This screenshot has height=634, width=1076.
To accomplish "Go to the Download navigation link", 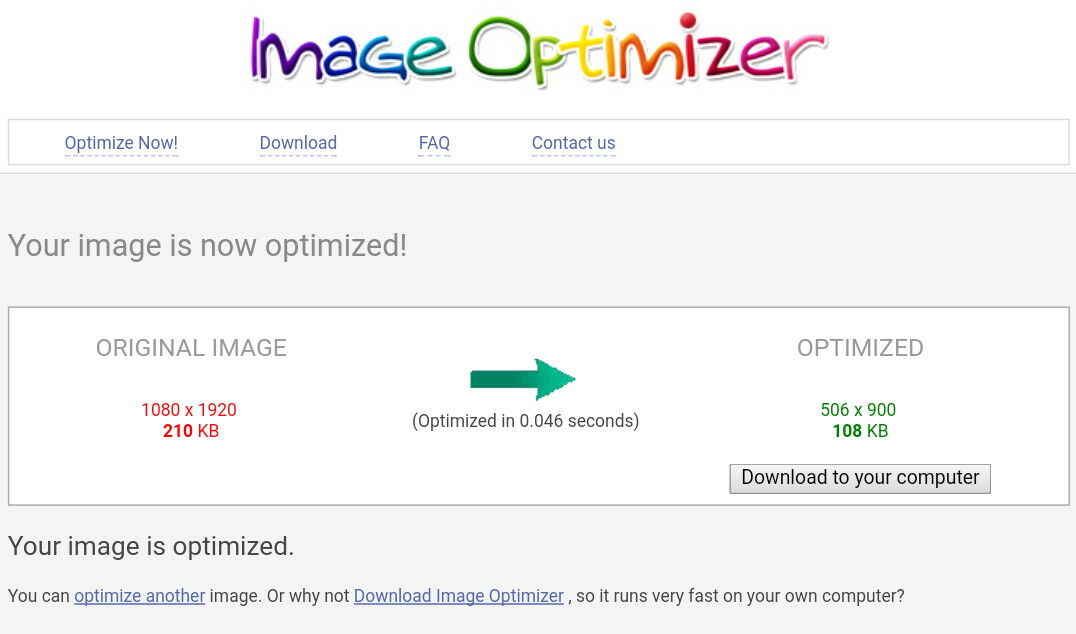I will click(x=298, y=143).
